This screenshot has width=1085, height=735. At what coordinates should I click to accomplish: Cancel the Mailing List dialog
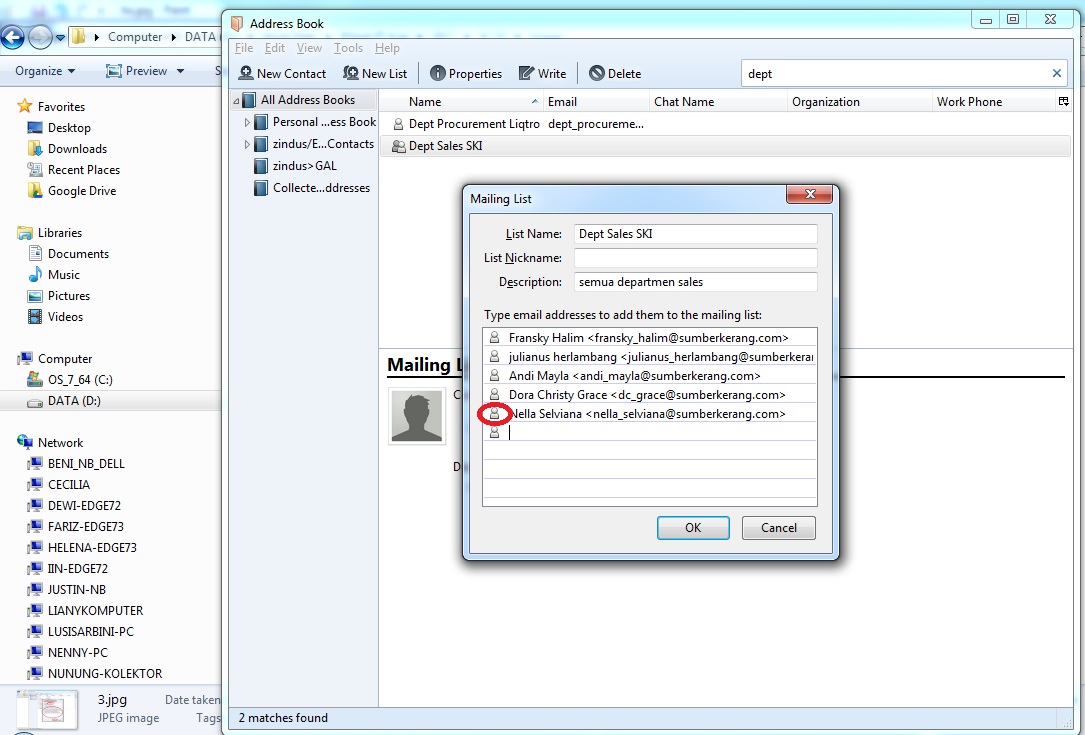tap(778, 528)
